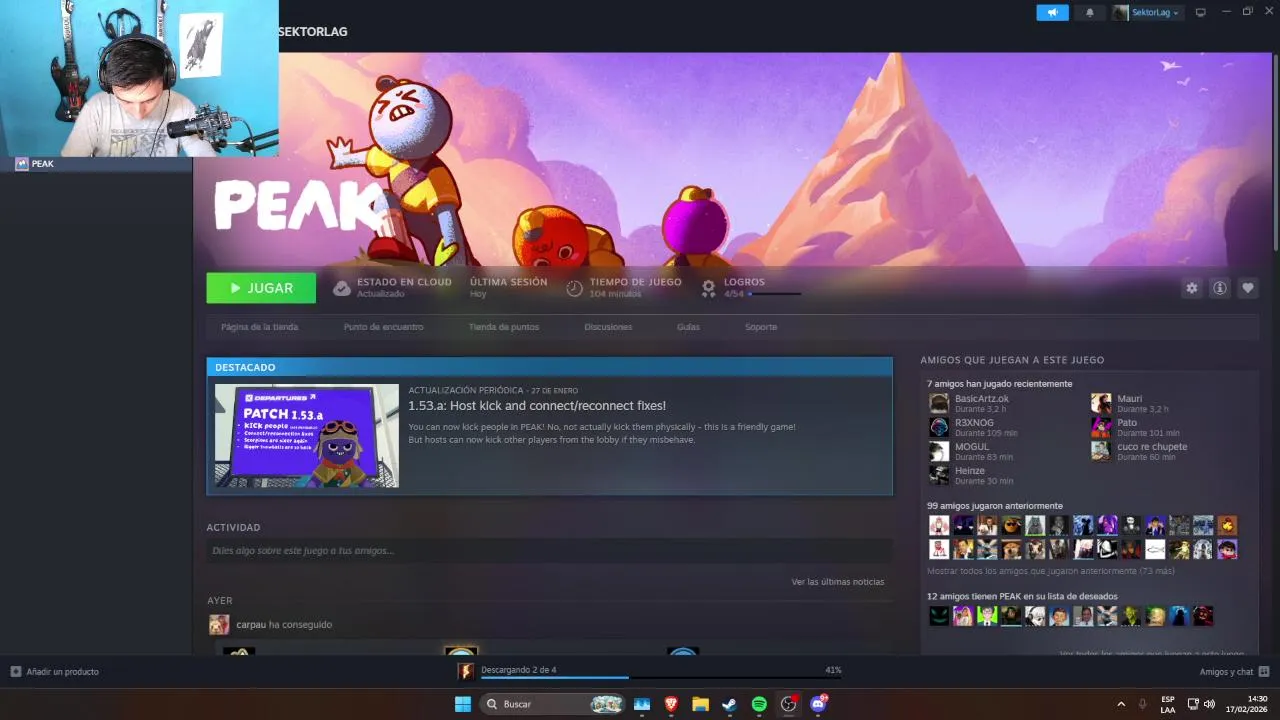This screenshot has height=720, width=1280.
Task: Click the taskbar Buscar search box
Action: (x=553, y=704)
